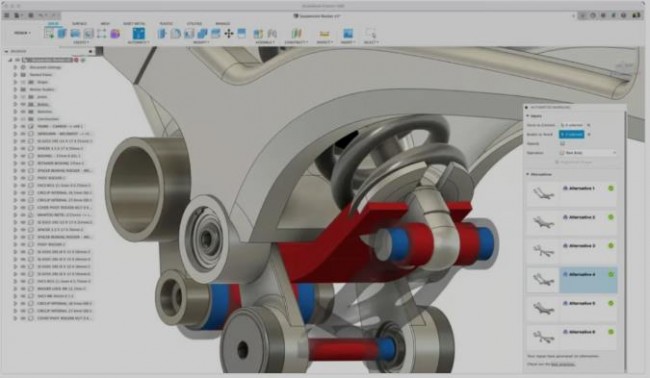The height and width of the screenshot is (378, 650).
Task: Switch to the Surface ribbon tab
Action: click(79, 24)
